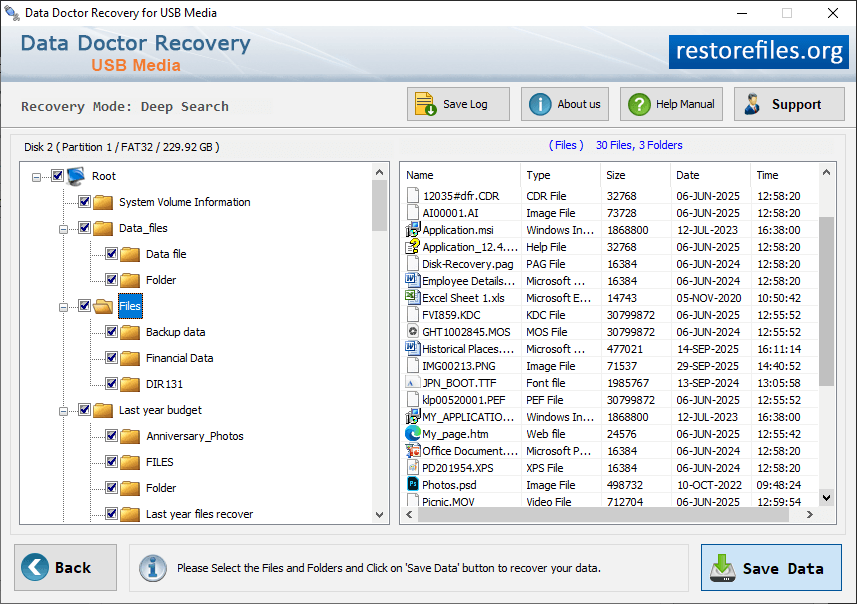Viewport: 857px width, 604px height.
Task: Collapse the Last year budget node
Action: [x=63, y=411]
